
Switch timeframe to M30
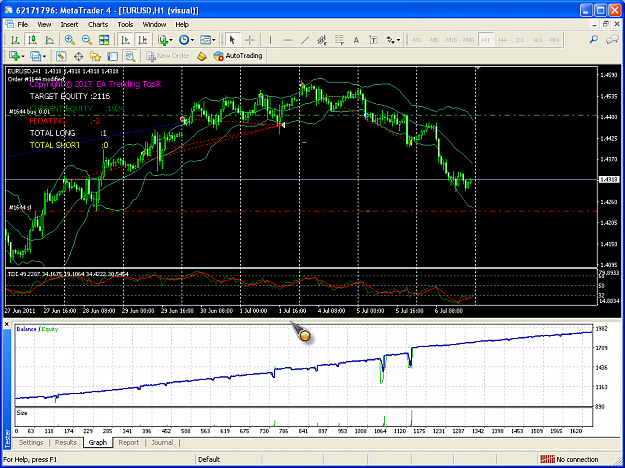468,40
